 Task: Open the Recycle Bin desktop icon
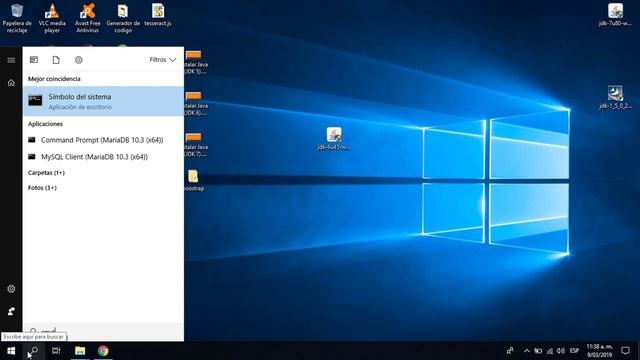coord(17,18)
